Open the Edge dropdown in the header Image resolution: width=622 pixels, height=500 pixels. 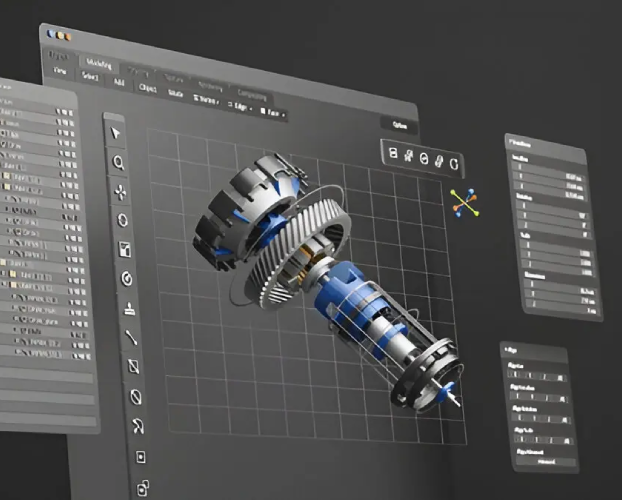click(x=240, y=106)
